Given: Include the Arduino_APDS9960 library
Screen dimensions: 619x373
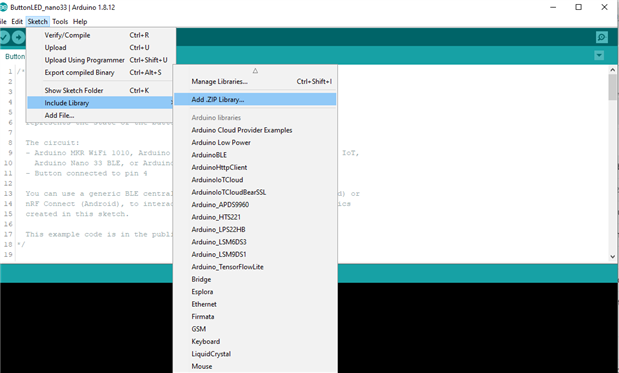Looking at the screenshot, I should click(255, 205).
